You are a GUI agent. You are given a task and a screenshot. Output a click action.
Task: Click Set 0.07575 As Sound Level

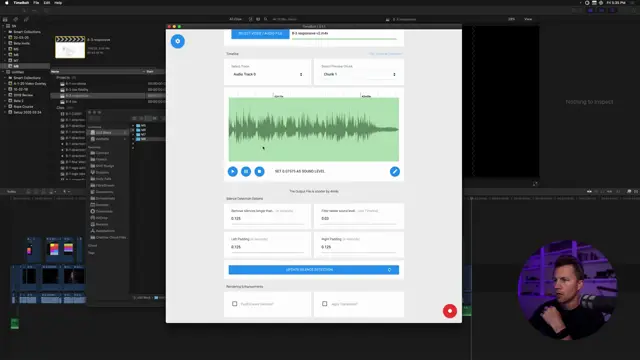coord(300,171)
